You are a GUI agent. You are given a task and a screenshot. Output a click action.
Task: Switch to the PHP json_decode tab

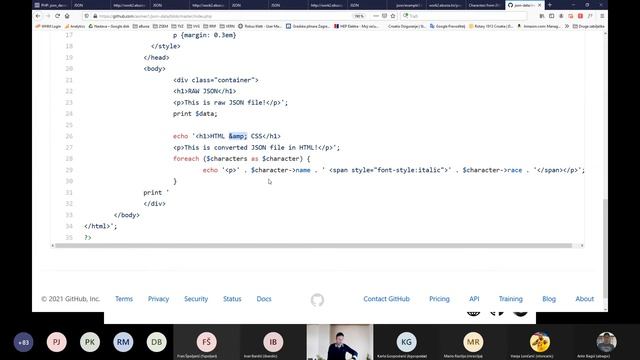coord(51,5)
